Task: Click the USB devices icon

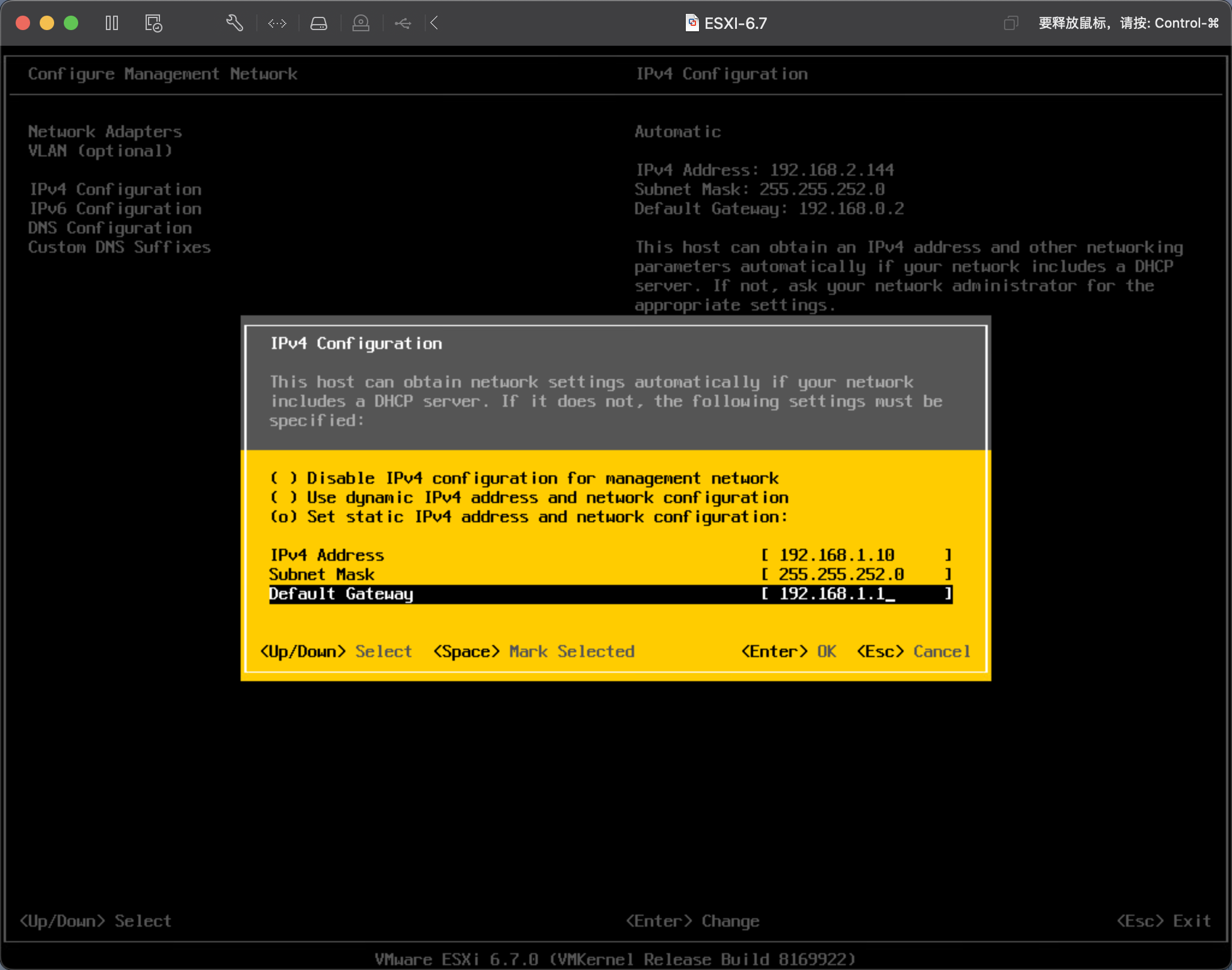Action: click(402, 23)
